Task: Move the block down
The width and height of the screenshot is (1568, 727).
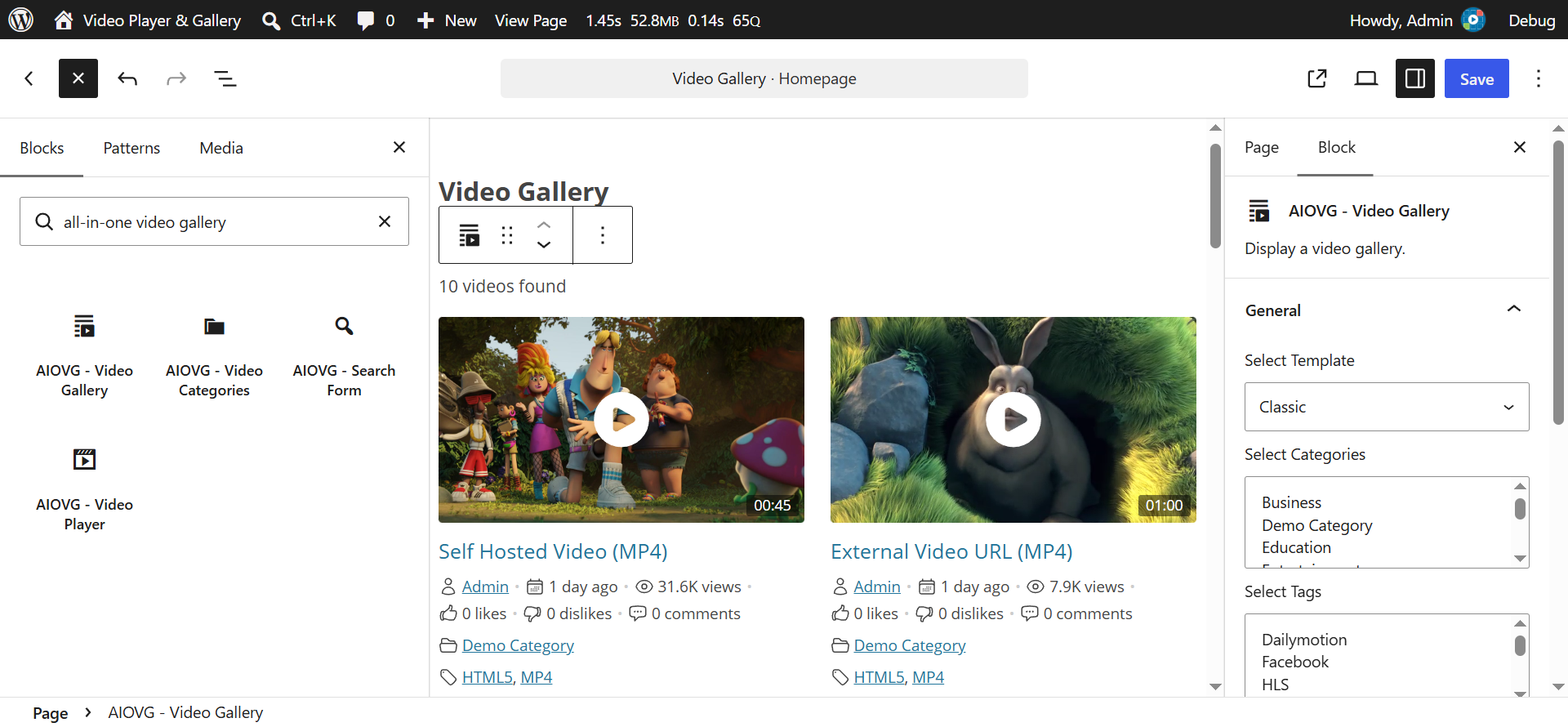Action: (x=544, y=245)
